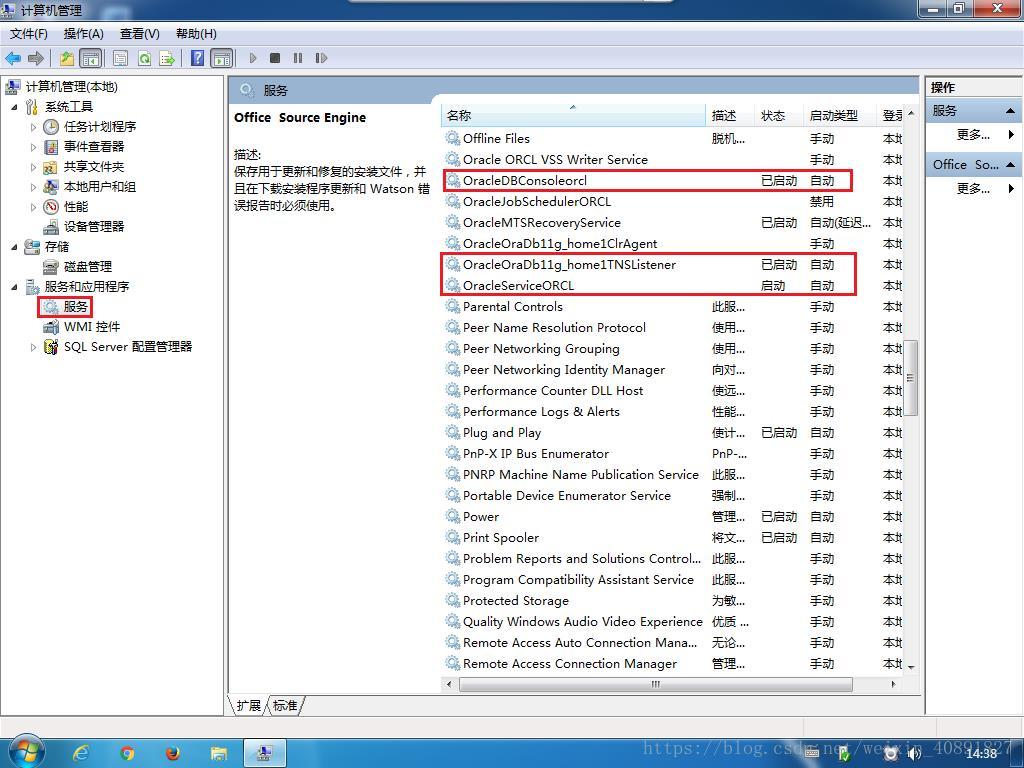The image size is (1024, 768).
Task: Expand the 共享文件夹 node arrow
Action: click(33, 167)
